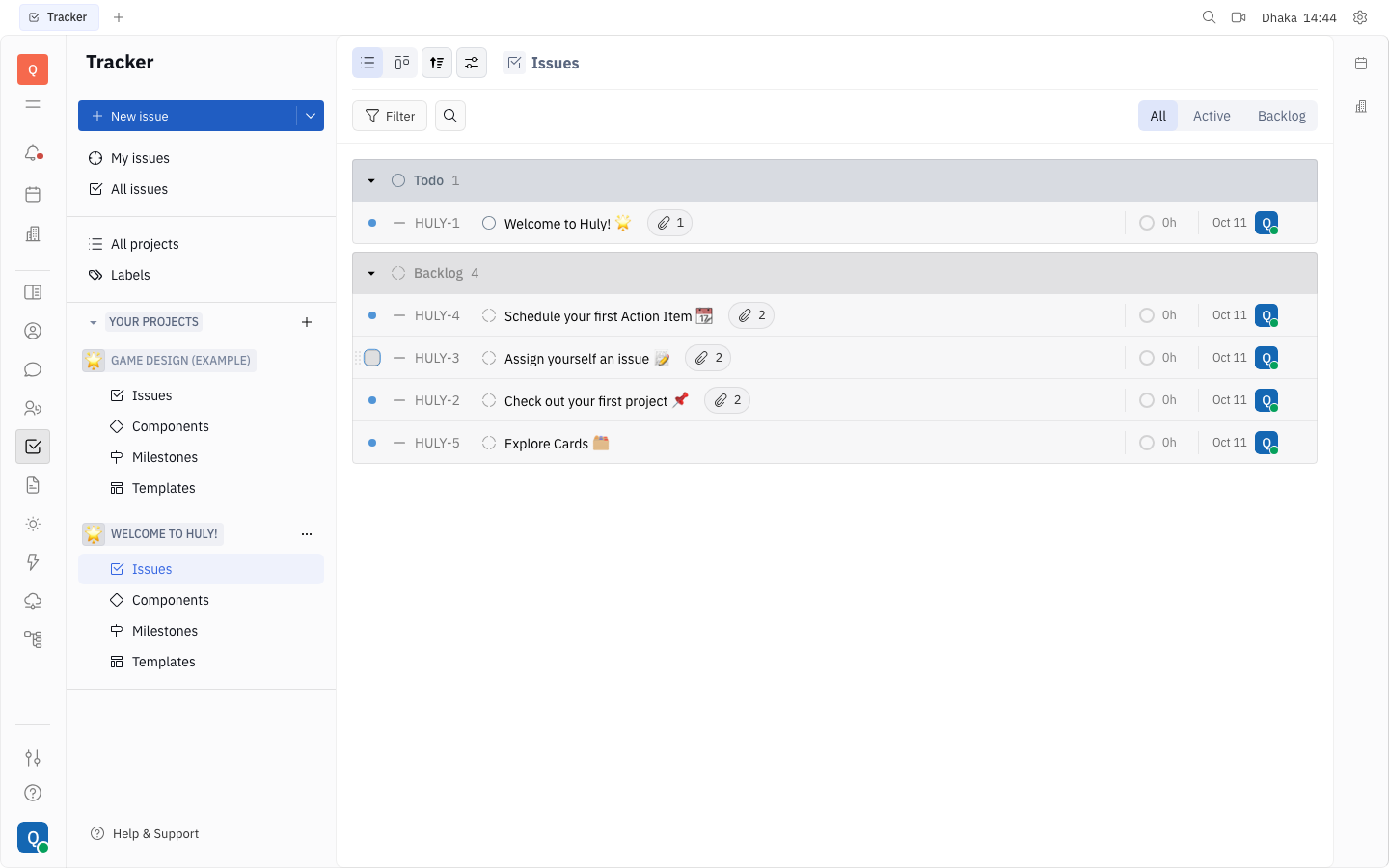Open the Tracker checkbox icon in sidebar

click(33, 447)
